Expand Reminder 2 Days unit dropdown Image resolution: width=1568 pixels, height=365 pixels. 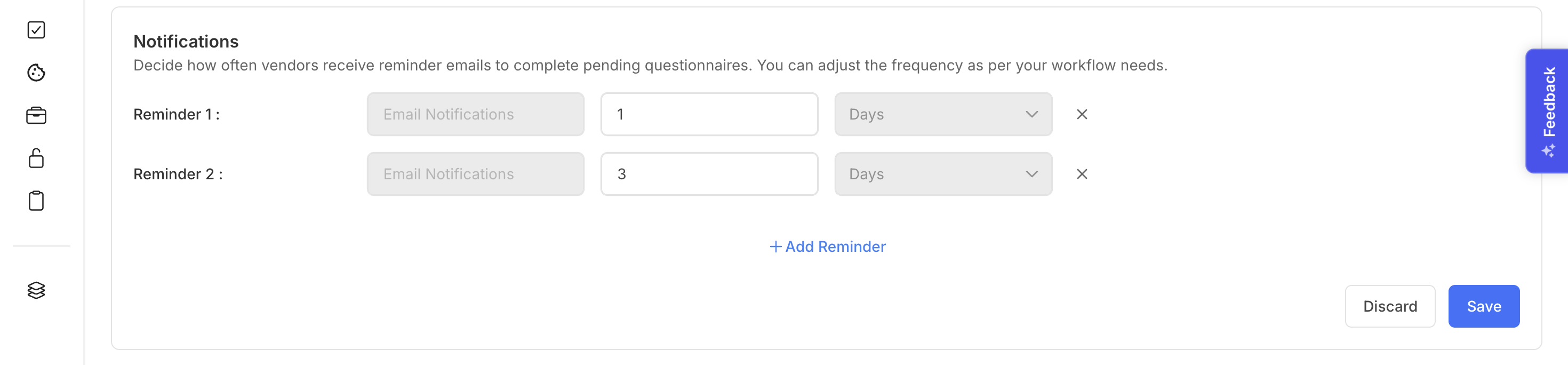tap(942, 174)
